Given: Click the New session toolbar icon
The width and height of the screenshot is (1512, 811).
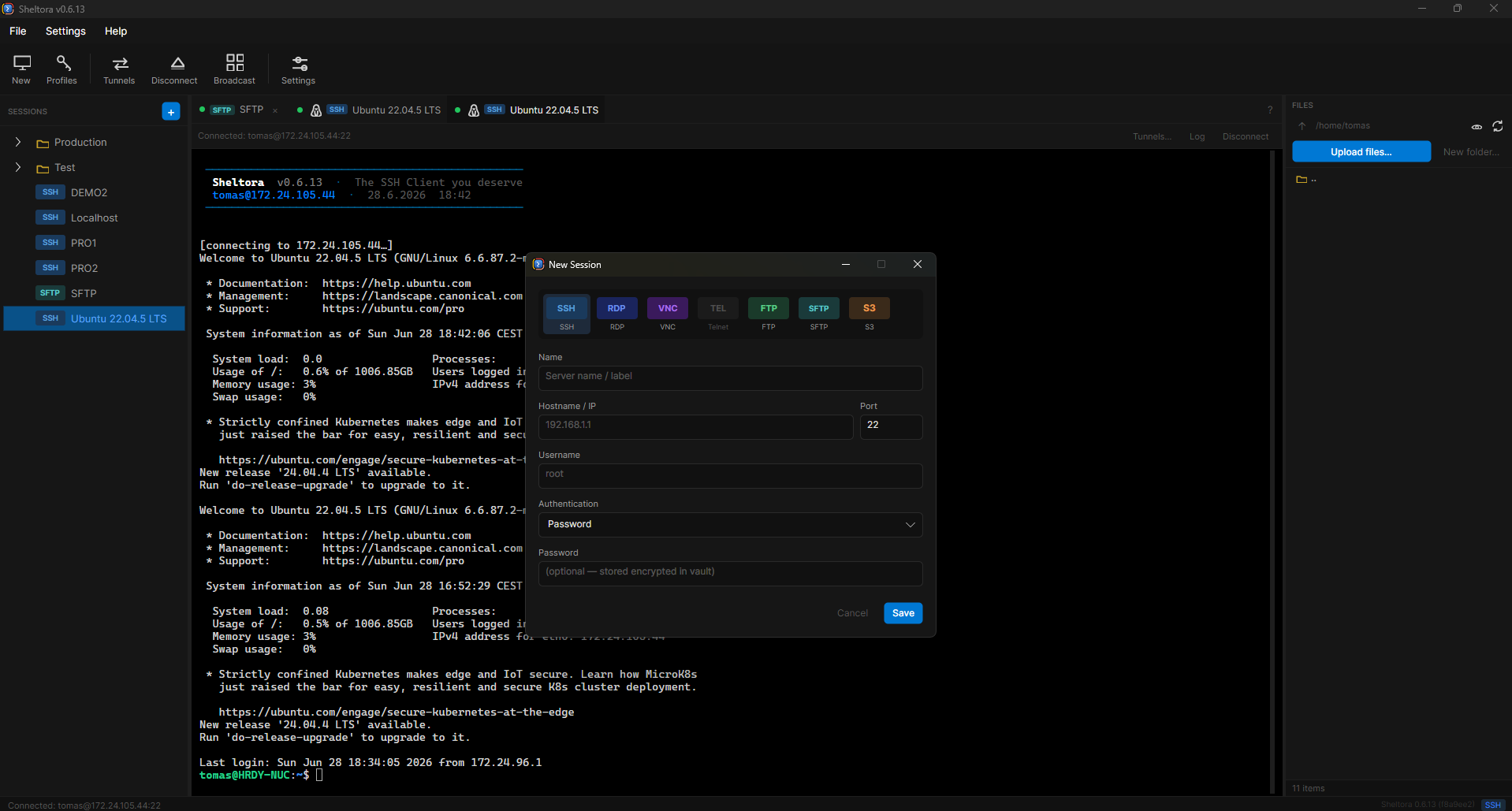Looking at the screenshot, I should [x=21, y=69].
